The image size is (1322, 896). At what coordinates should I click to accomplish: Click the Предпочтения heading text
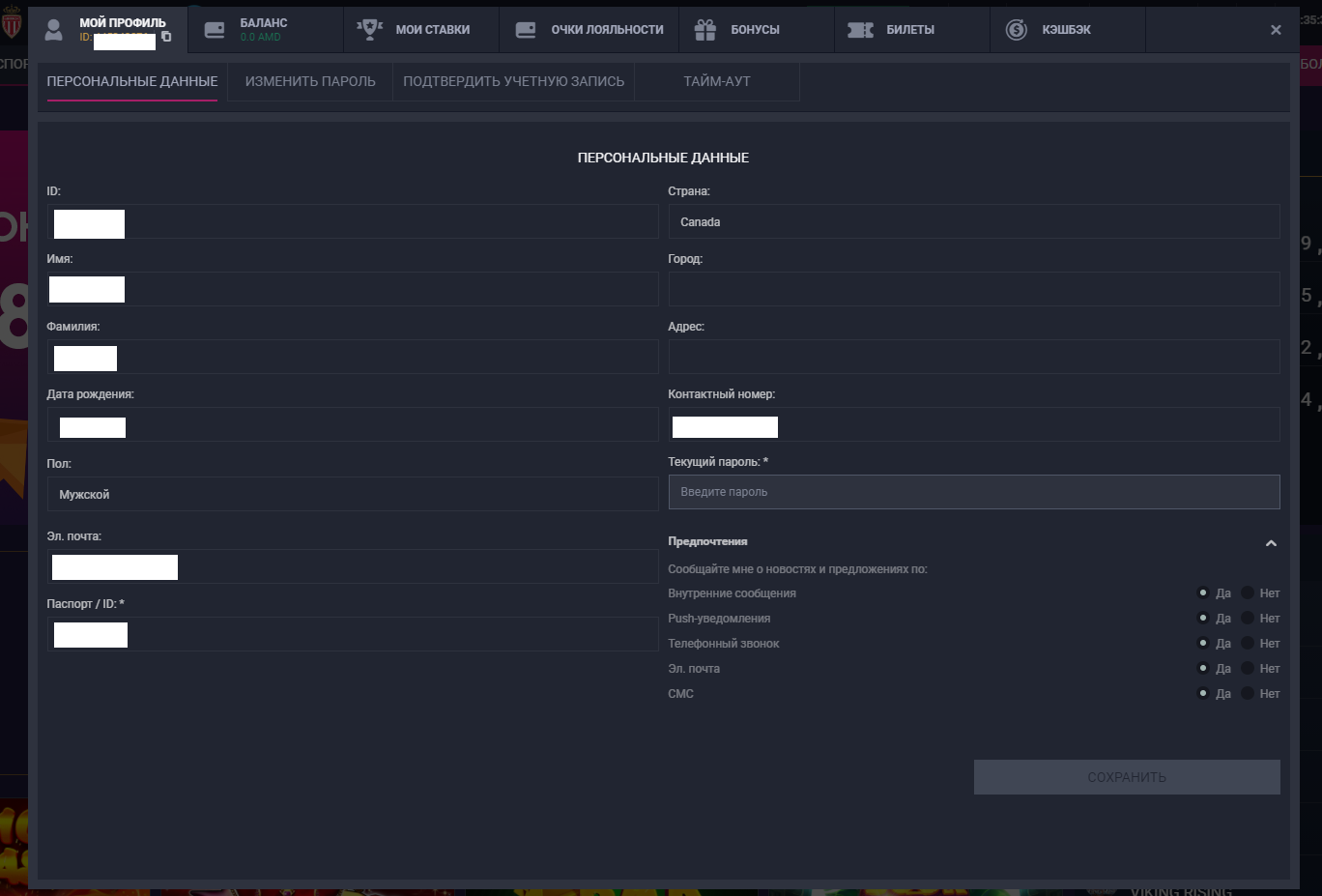point(707,541)
